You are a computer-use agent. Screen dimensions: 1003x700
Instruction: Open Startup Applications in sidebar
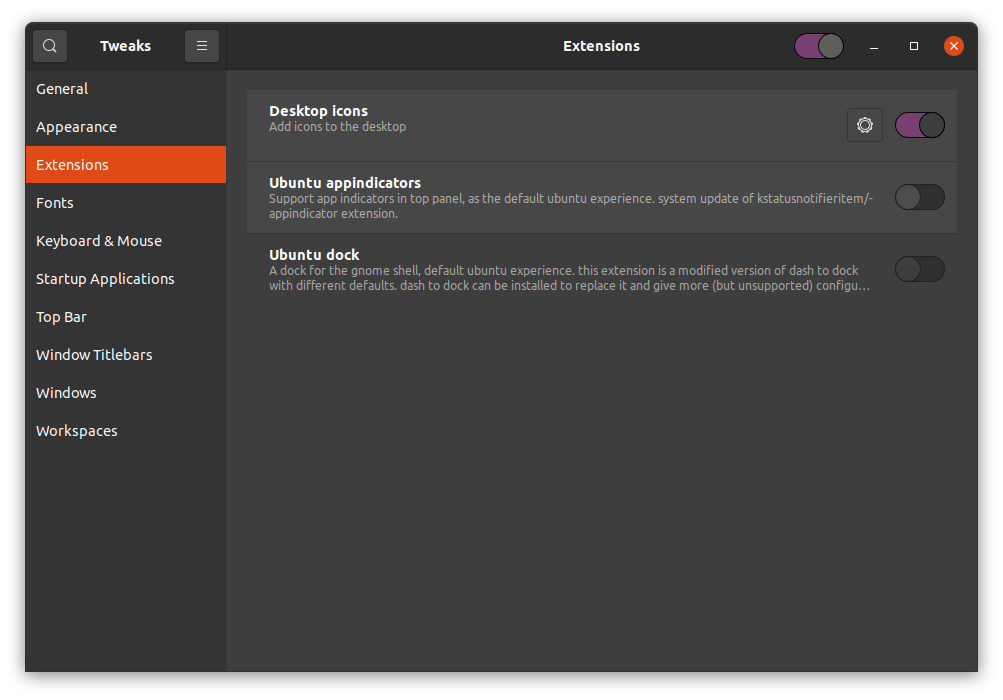click(x=126, y=279)
